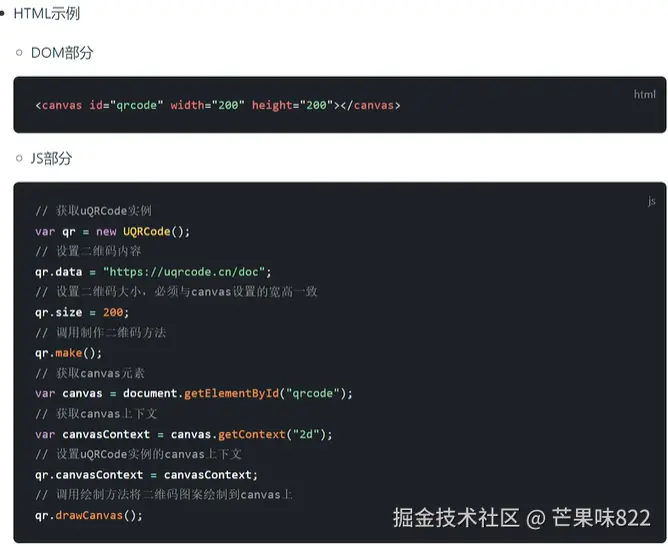Click the comment '设置二维码内容'
668x547 pixels.
pyautogui.click(x=89, y=251)
